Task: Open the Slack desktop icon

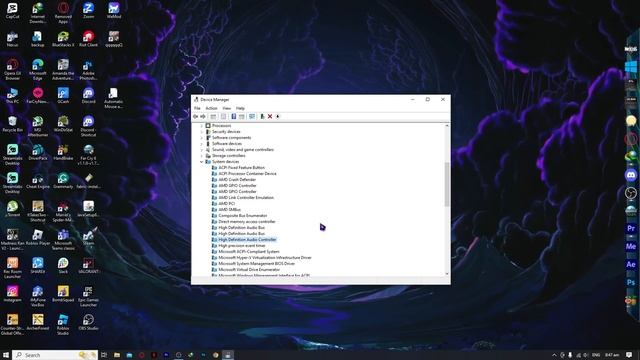Action: 63,265
